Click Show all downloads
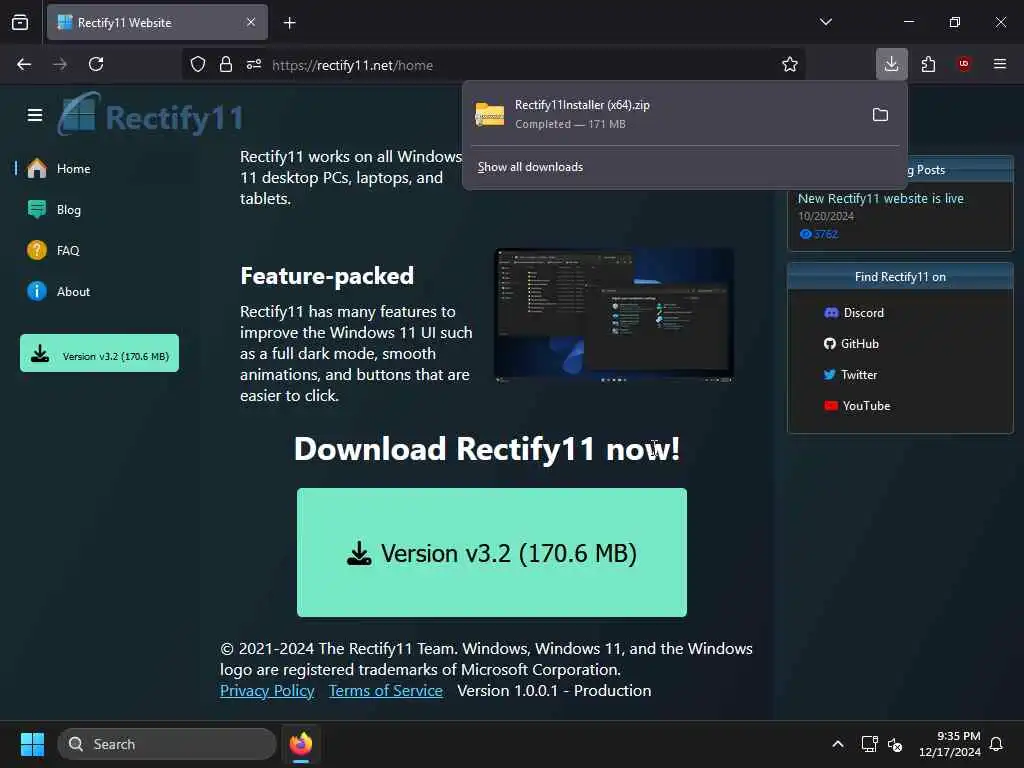The image size is (1024, 768). click(530, 167)
